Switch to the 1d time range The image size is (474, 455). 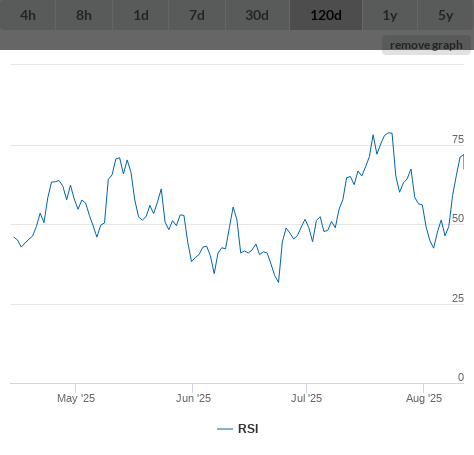[x=141, y=15]
